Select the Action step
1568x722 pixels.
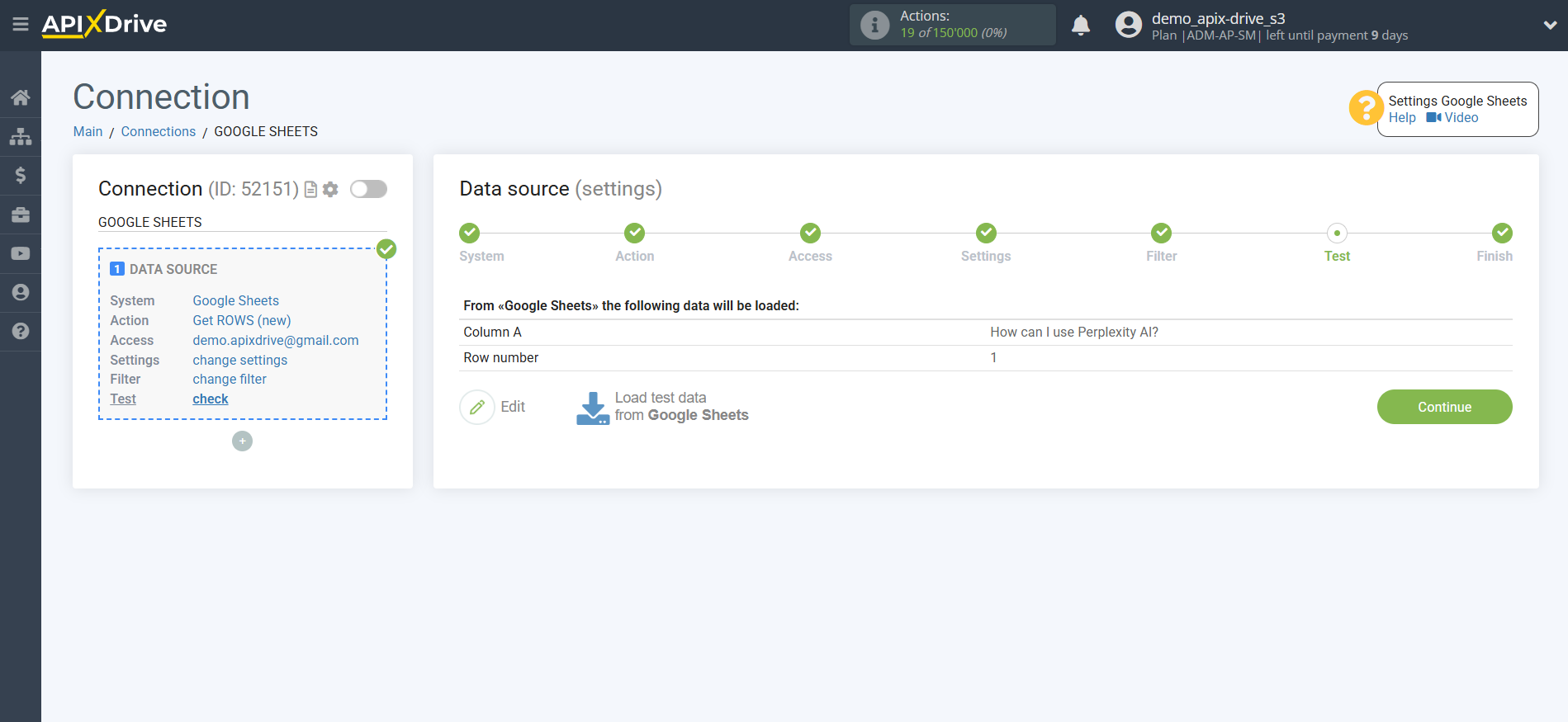(634, 233)
